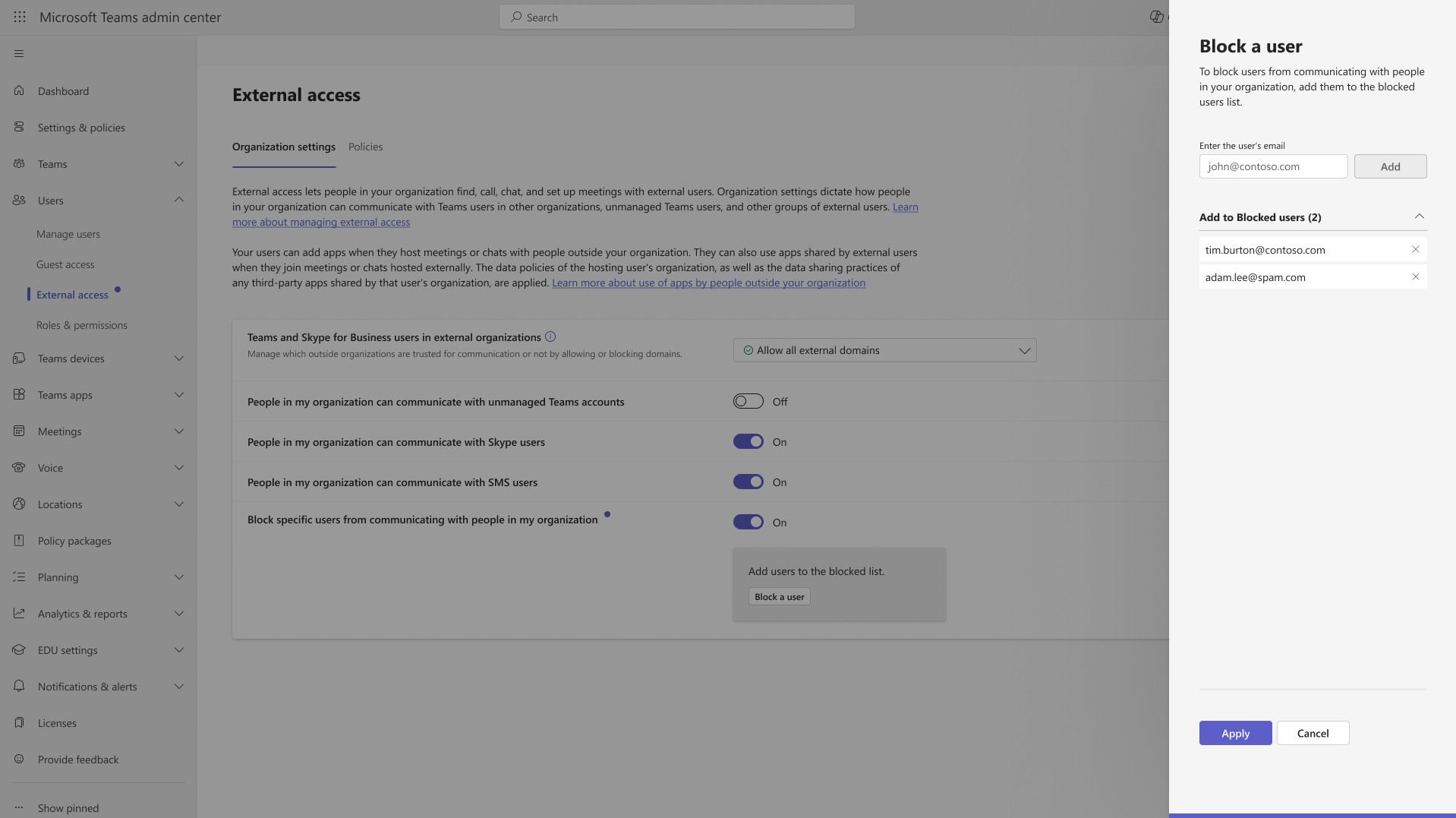Select Roles & permissions under Users
Image resolution: width=1456 pixels, height=818 pixels.
coord(82,324)
